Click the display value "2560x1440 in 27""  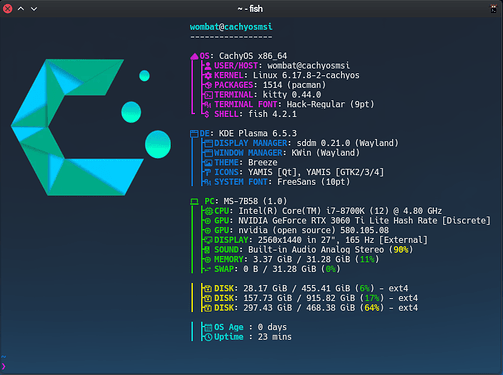pos(297,240)
